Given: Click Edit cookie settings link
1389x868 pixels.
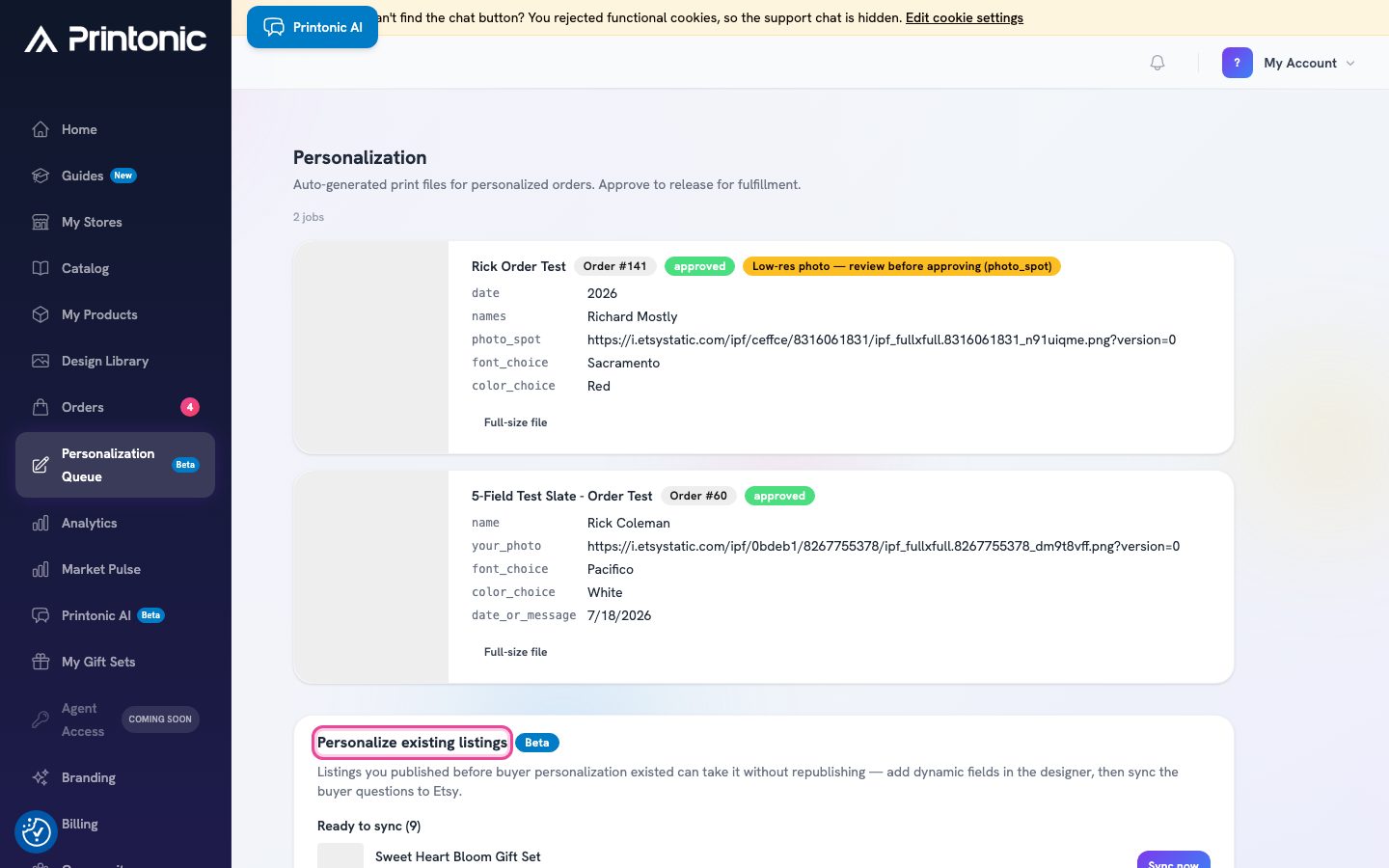Looking at the screenshot, I should point(965,17).
